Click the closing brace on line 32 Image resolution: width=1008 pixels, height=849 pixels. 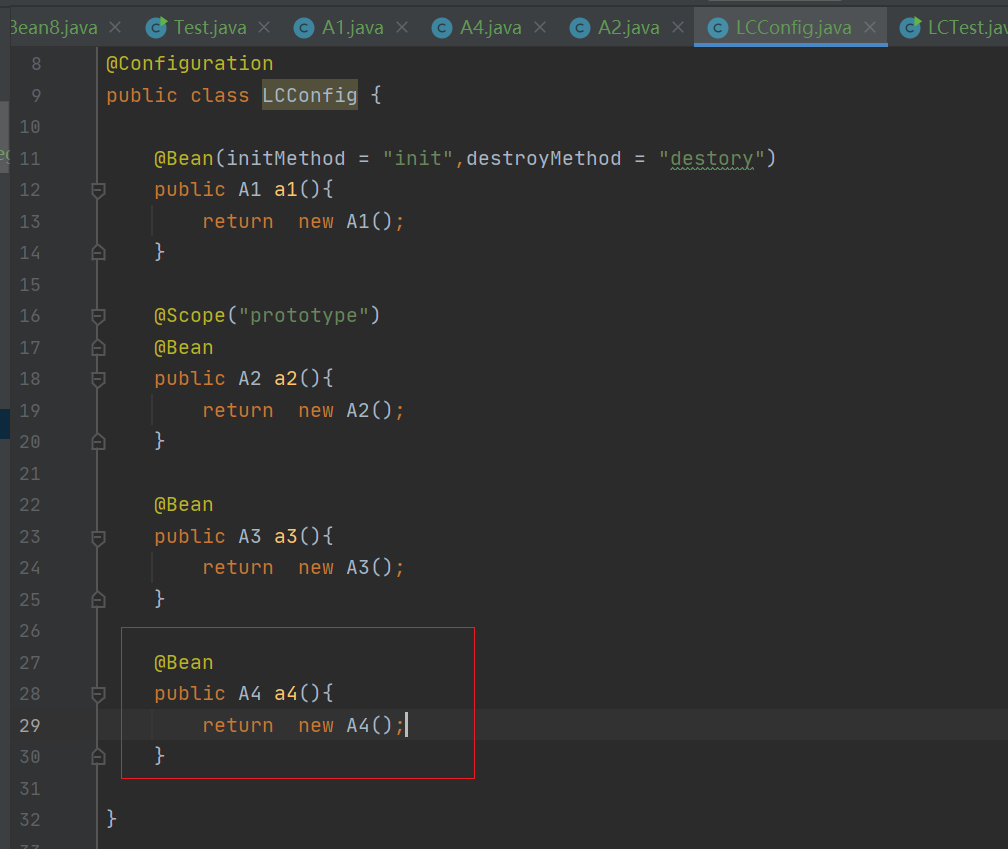111,819
